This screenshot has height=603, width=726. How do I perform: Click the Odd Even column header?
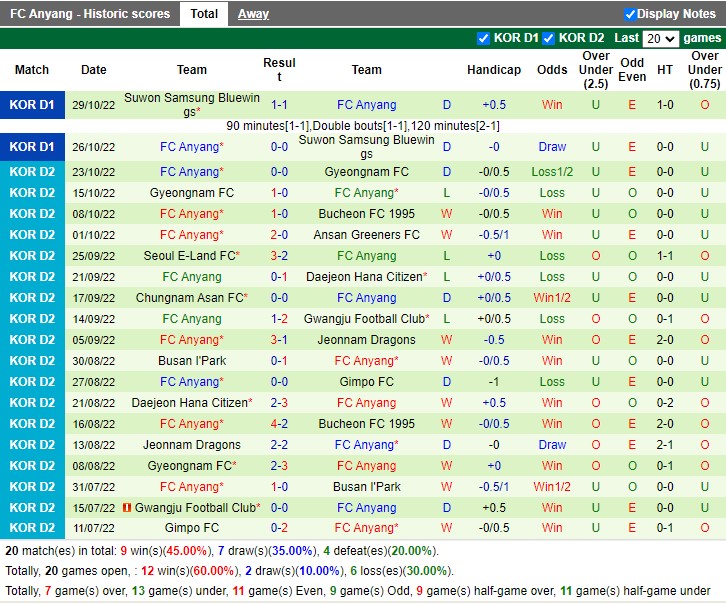[x=632, y=70]
